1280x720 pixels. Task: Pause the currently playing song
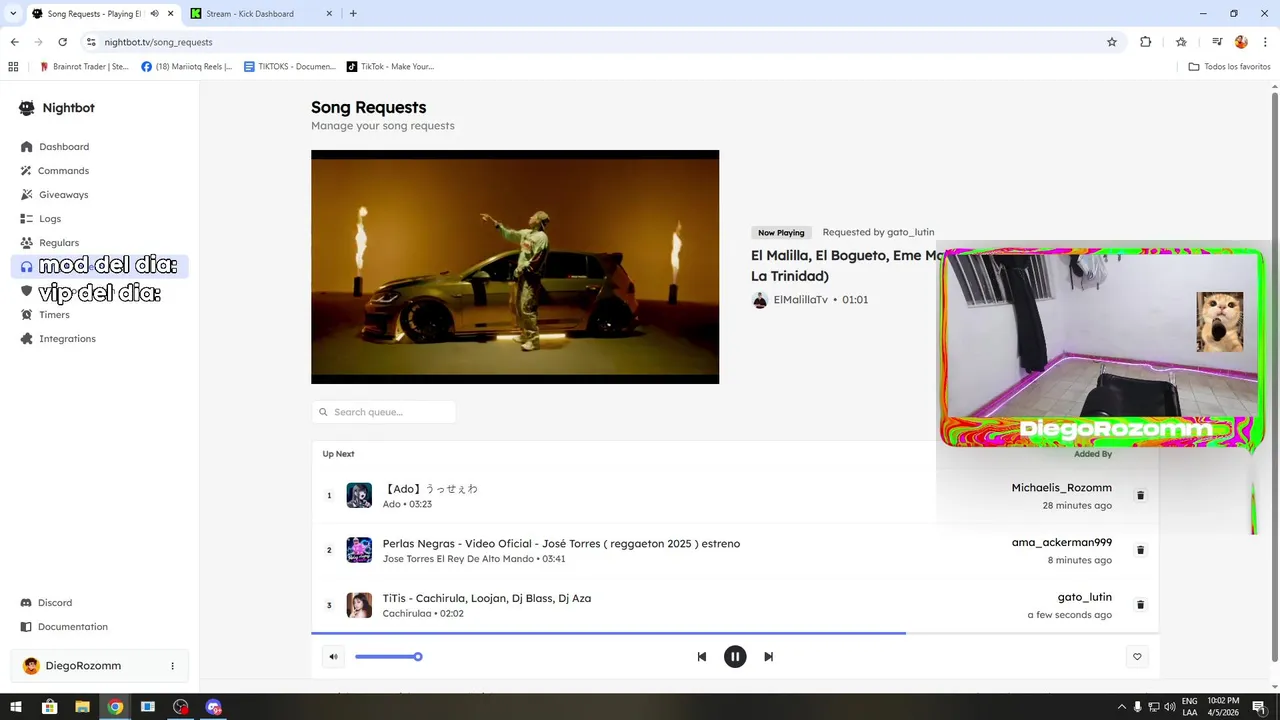(x=735, y=657)
